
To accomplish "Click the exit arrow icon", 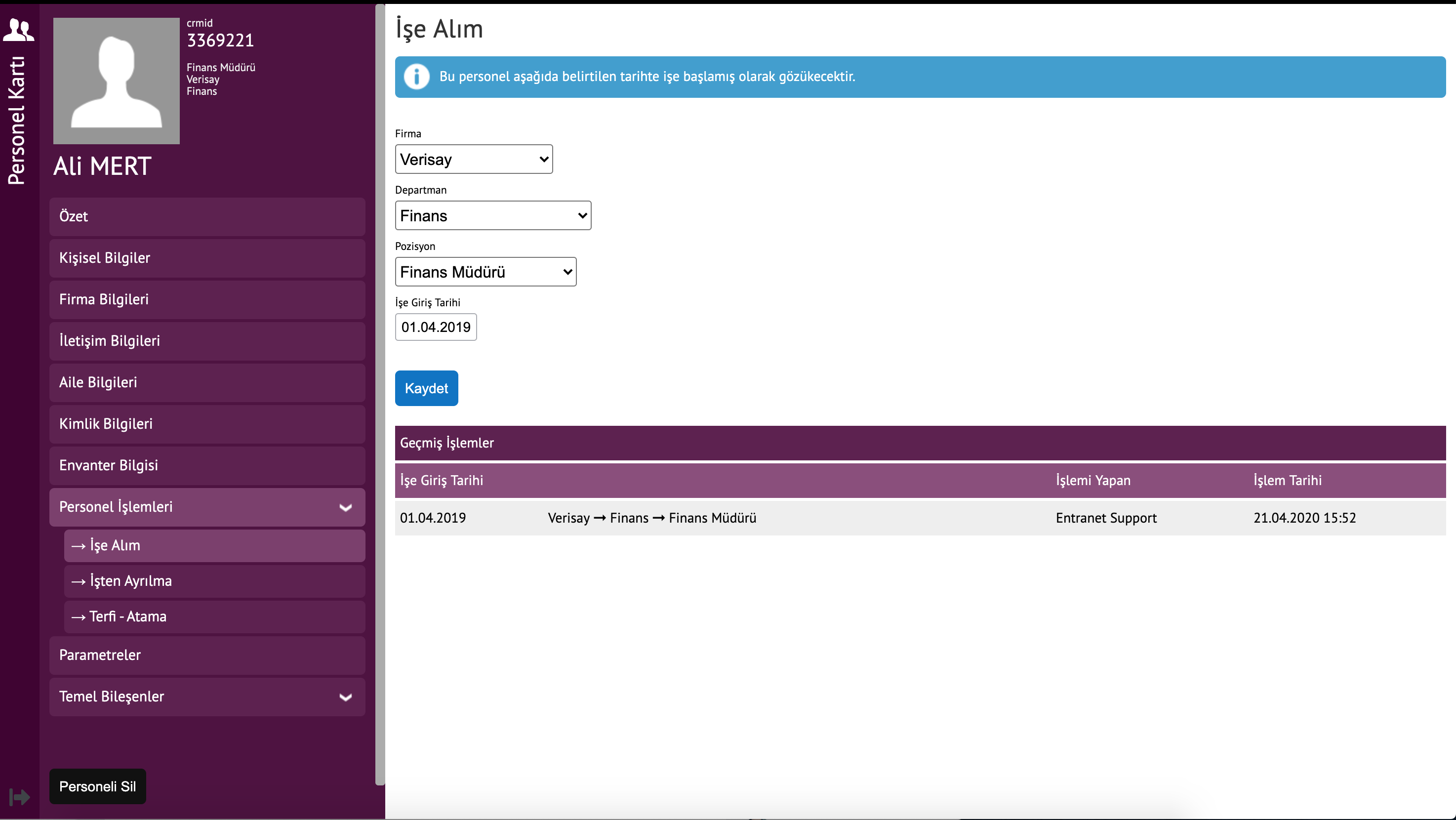I will 19,797.
